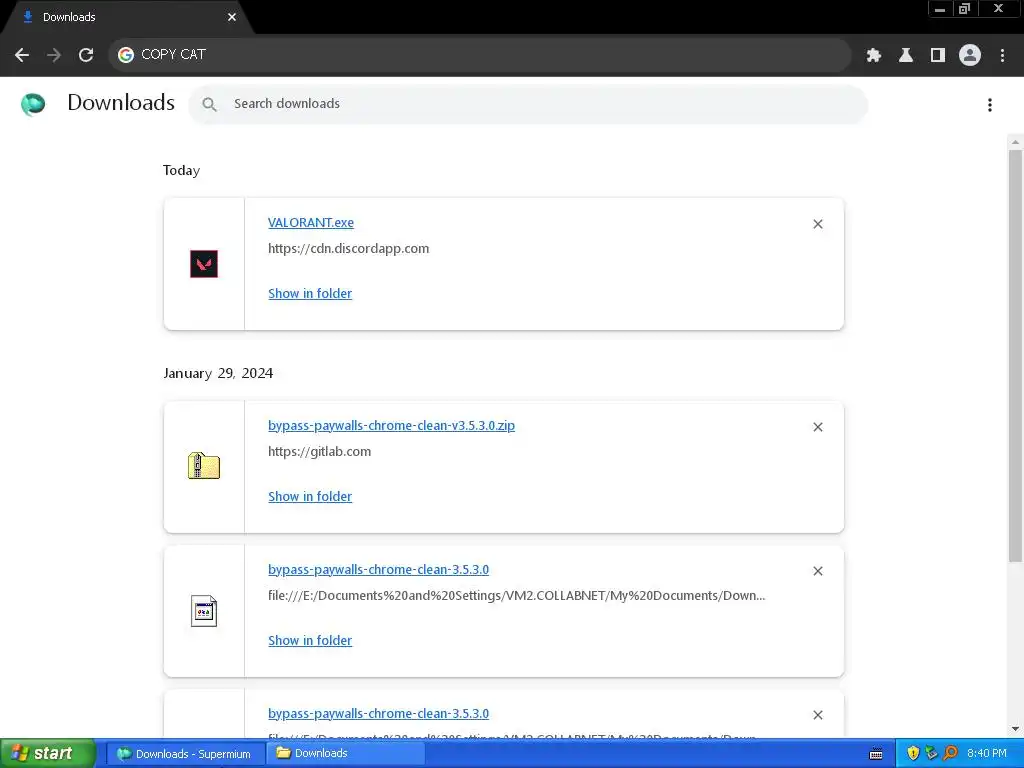Toggle the side panel icon
The width and height of the screenshot is (1024, 768).
point(938,56)
